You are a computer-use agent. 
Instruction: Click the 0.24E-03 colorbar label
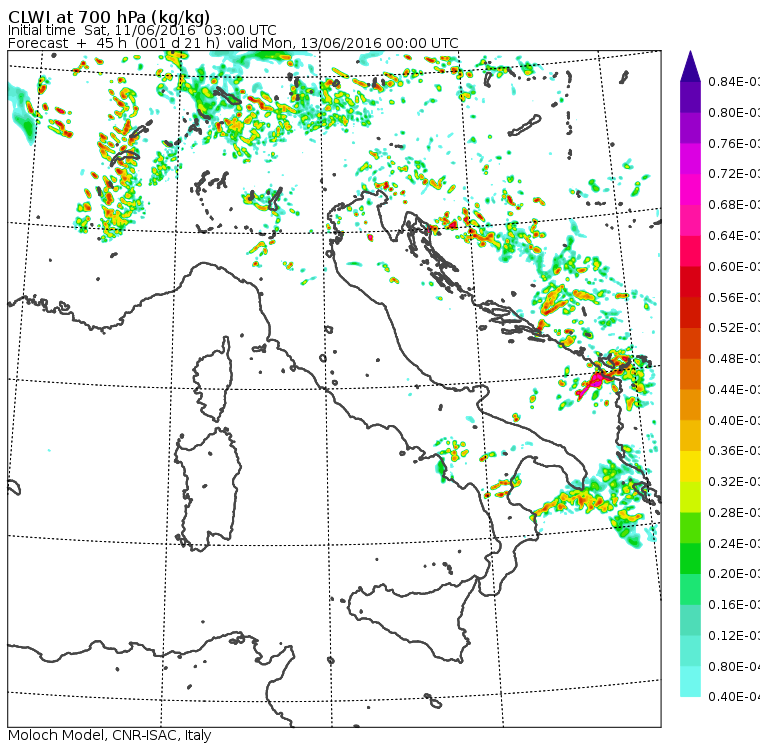pos(734,543)
